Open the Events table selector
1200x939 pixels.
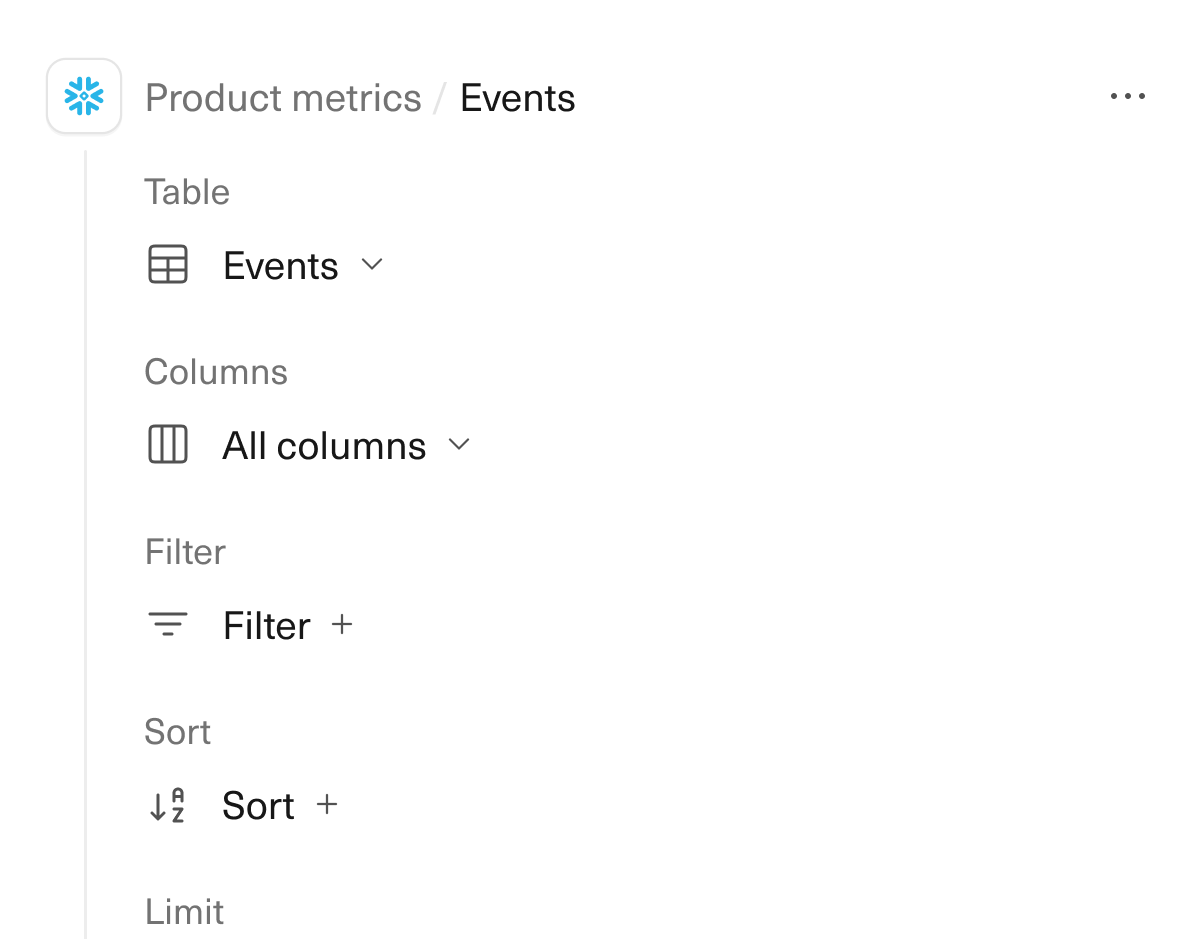pos(281,266)
